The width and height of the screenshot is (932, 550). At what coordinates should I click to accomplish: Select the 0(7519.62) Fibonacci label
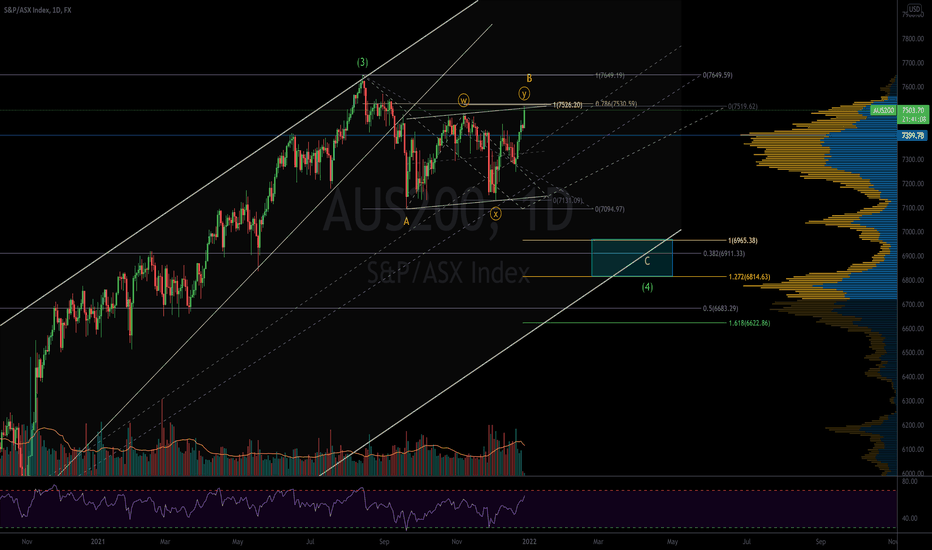point(743,107)
